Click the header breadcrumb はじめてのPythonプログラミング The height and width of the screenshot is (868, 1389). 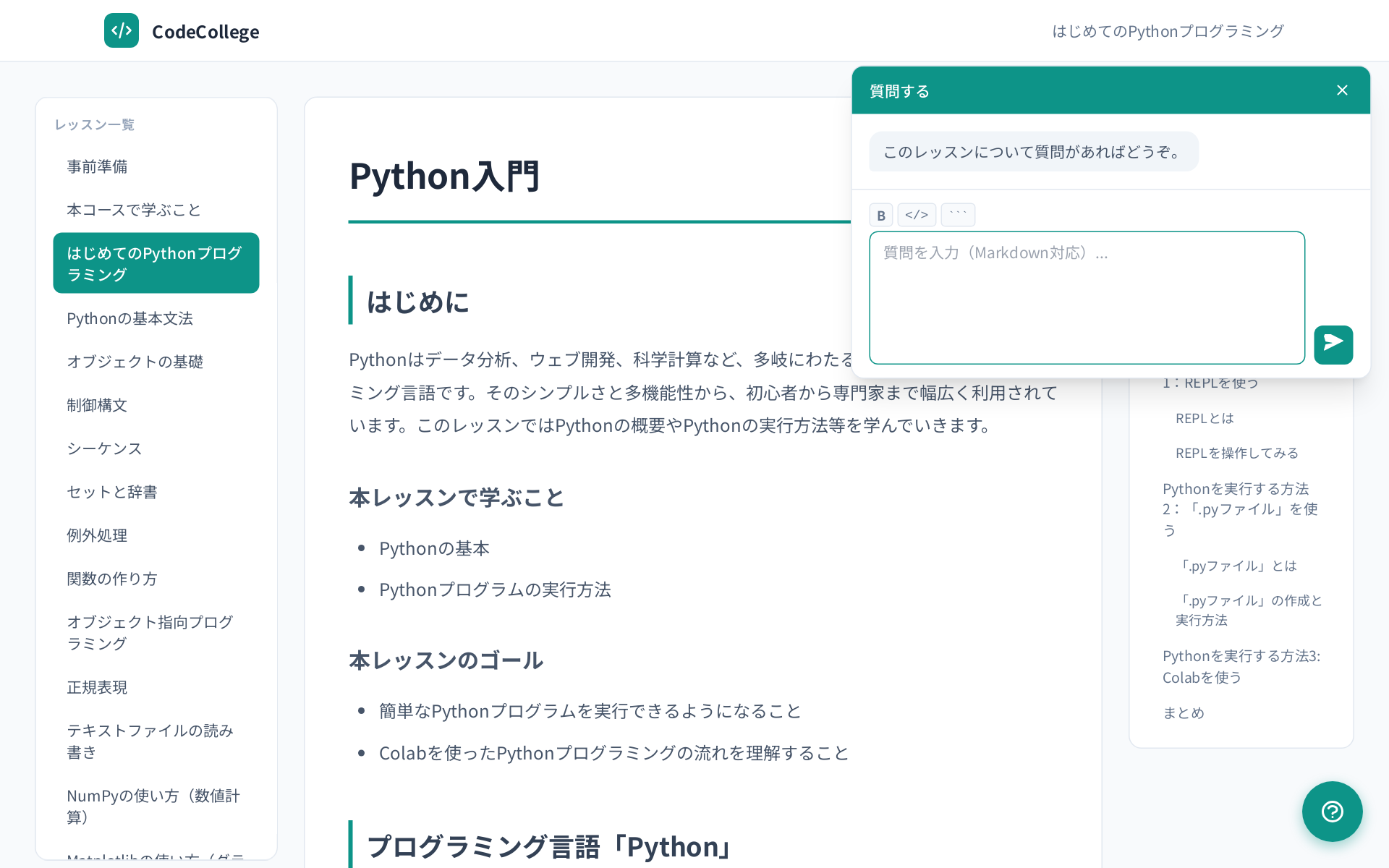(x=1168, y=31)
